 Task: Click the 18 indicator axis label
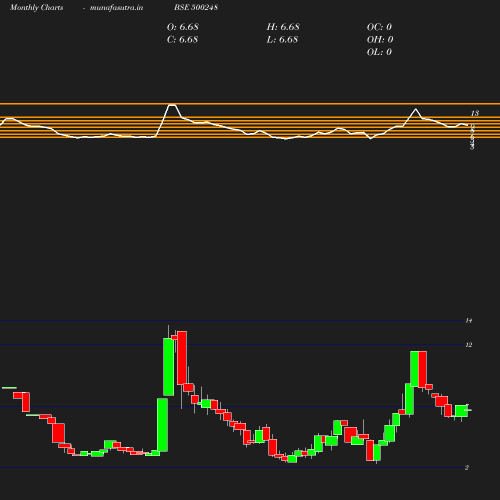coord(475,113)
